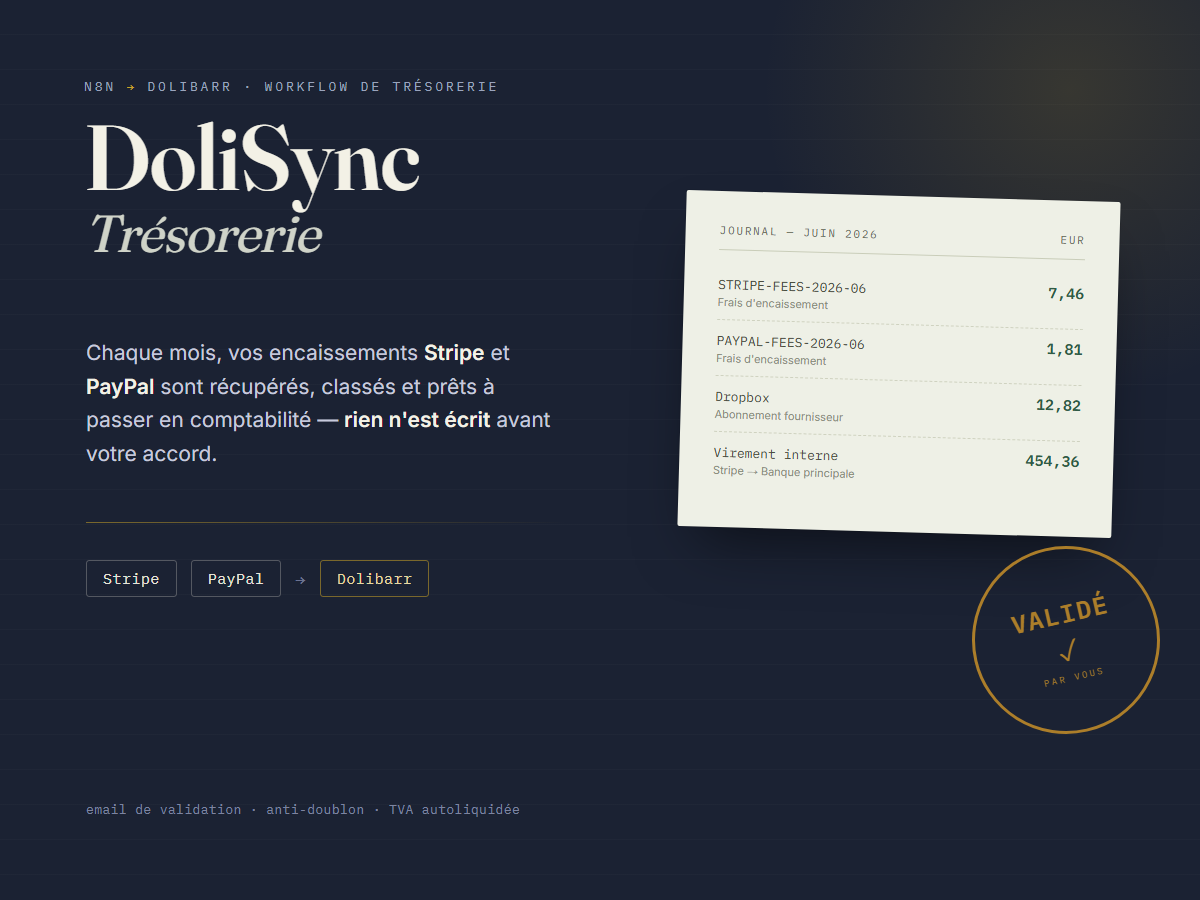Click the VALIDÉ stamp text
Image resolution: width=1200 pixels, height=900 pixels.
[1059, 615]
